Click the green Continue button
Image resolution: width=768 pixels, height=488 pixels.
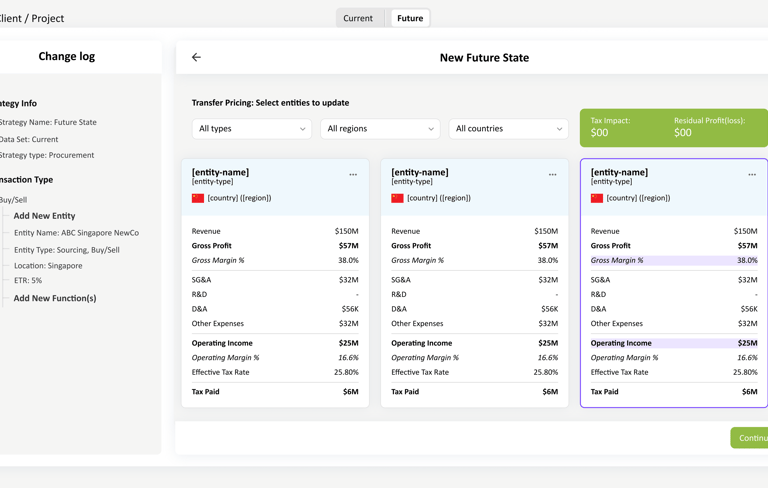[x=751, y=438]
